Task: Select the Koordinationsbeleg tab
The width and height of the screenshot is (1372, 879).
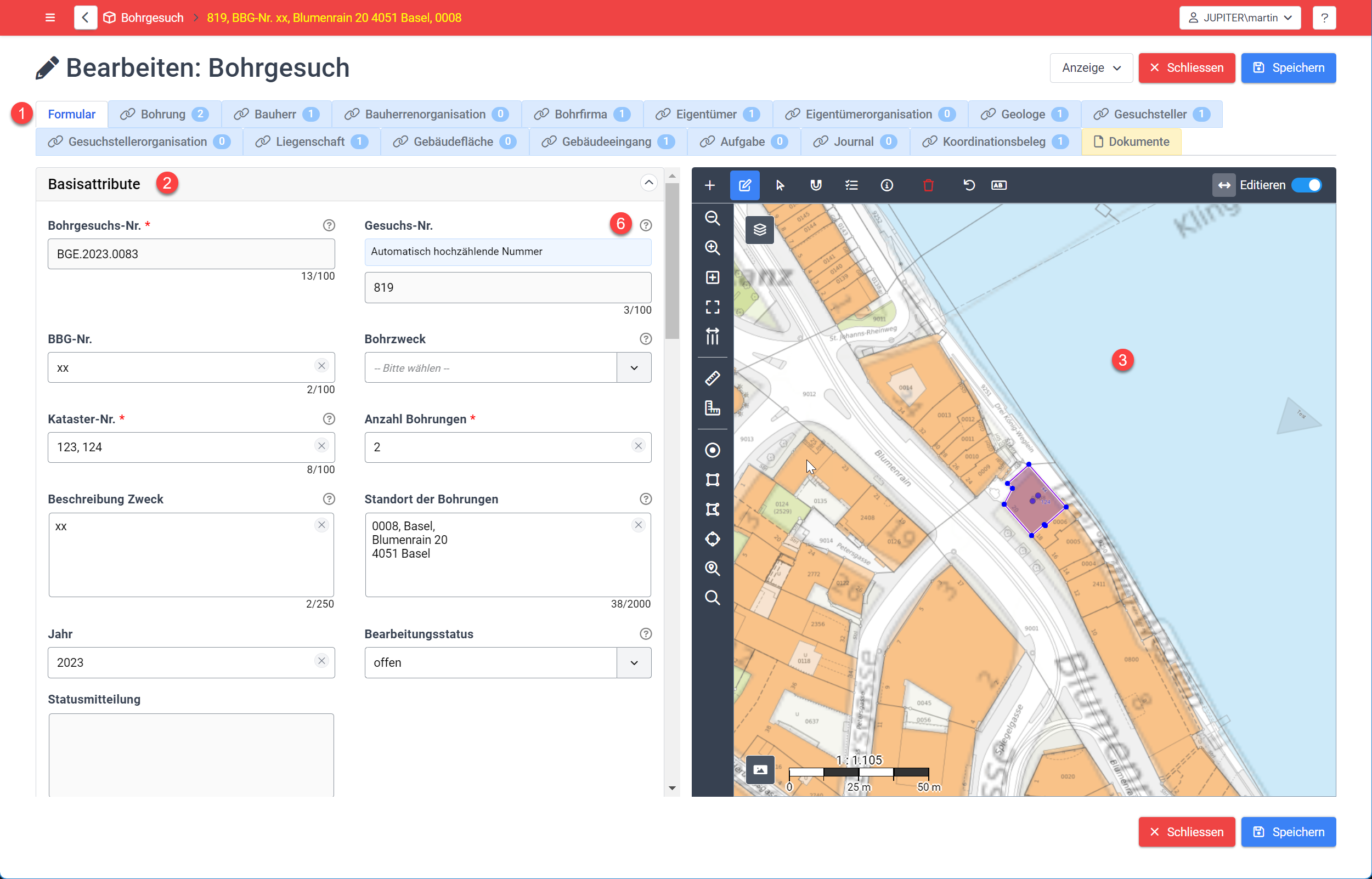Action: point(996,141)
